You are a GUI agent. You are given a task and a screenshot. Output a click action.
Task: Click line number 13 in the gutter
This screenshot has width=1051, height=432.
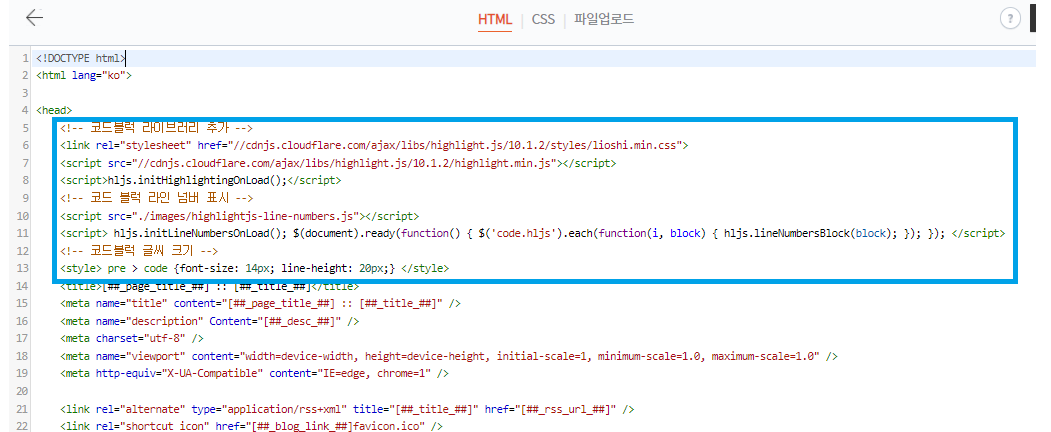tap(22, 269)
